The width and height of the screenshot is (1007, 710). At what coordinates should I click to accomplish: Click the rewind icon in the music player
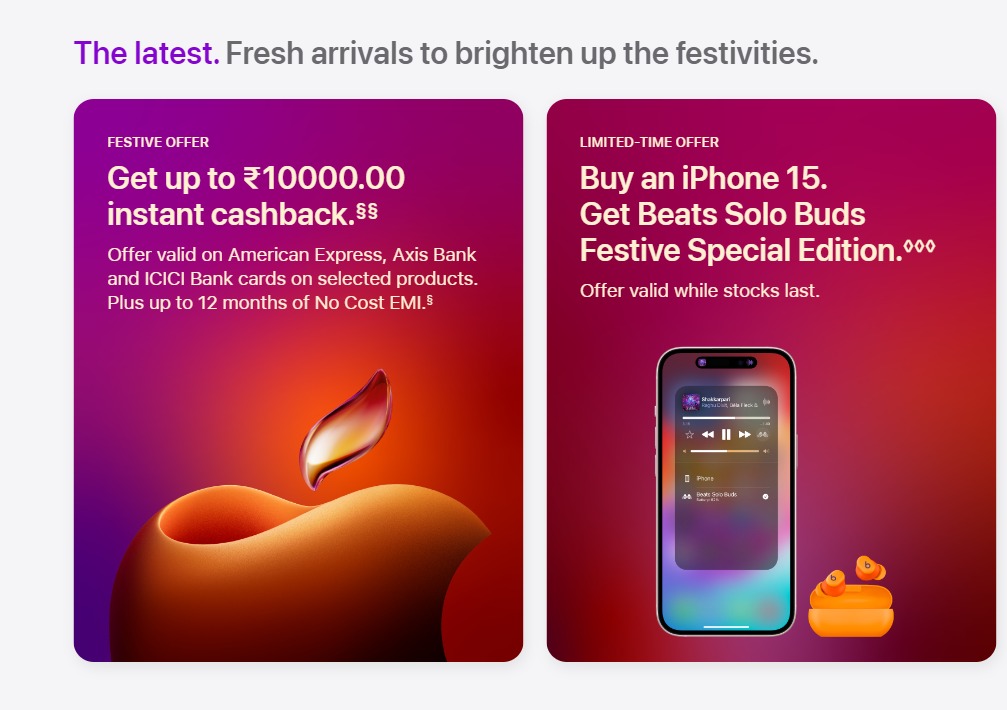(708, 435)
